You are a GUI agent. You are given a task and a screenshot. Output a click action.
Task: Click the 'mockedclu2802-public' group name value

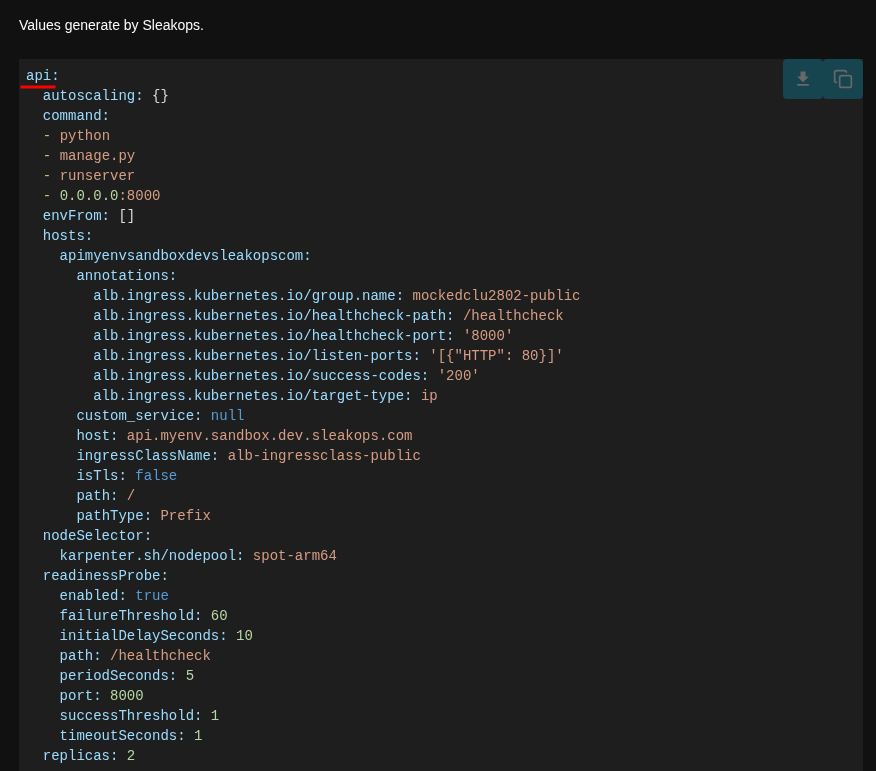pos(496,296)
